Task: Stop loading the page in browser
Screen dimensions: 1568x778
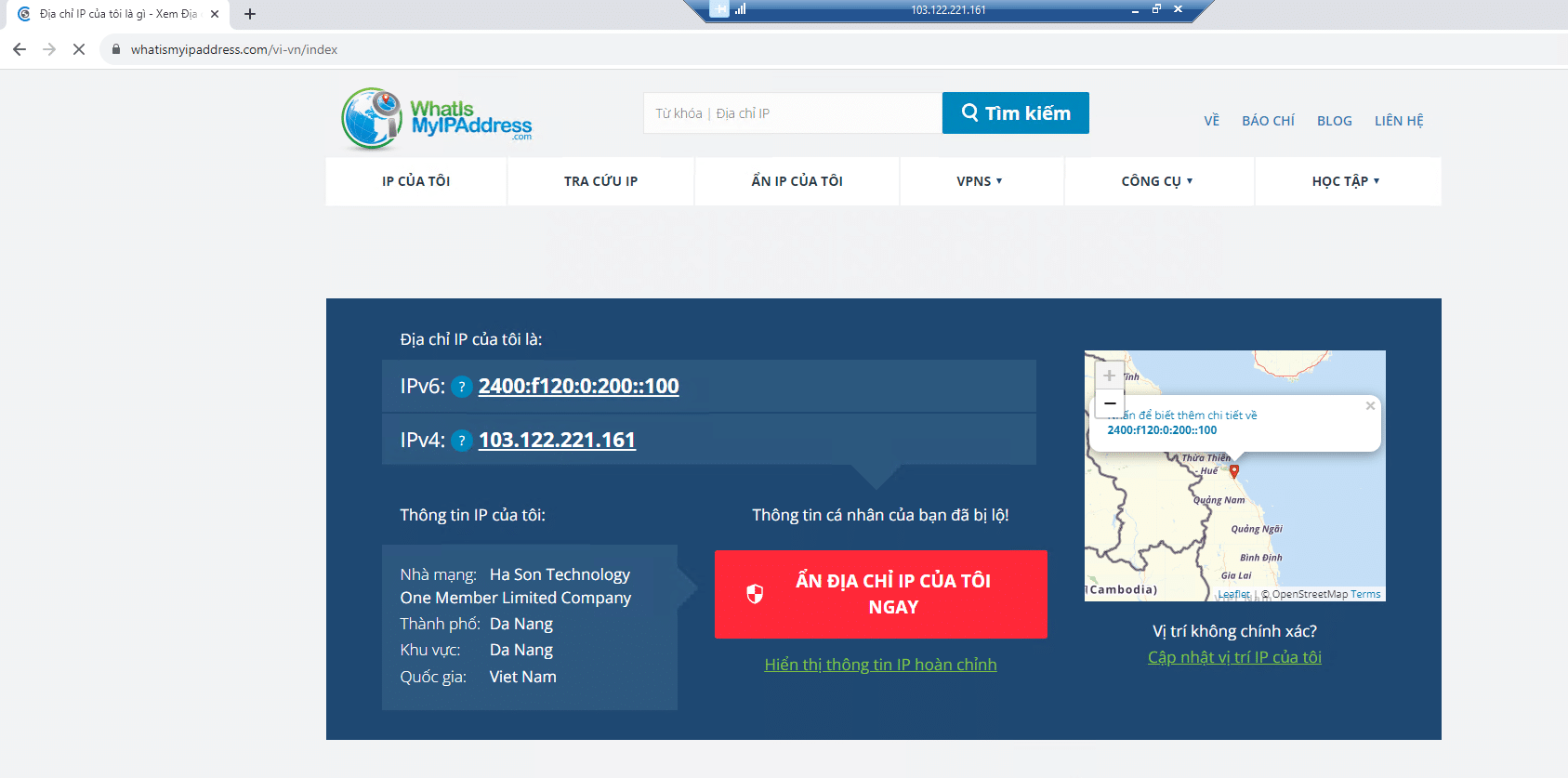Action: 79,49
